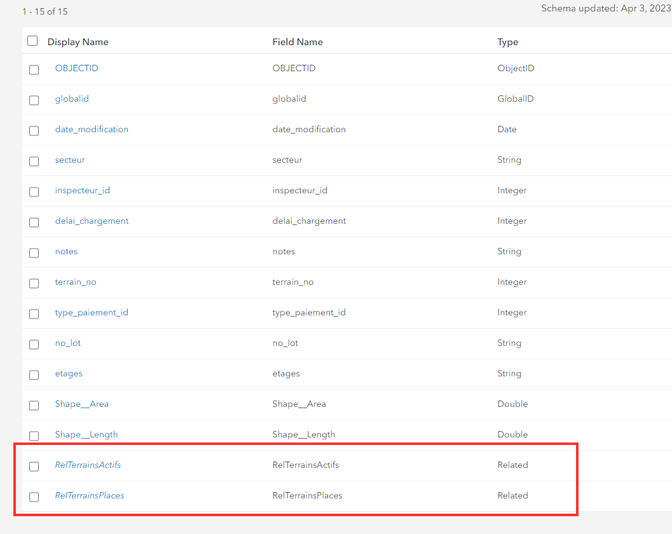The image size is (672, 534).
Task: Sort by the Type column header
Action: [x=508, y=42]
